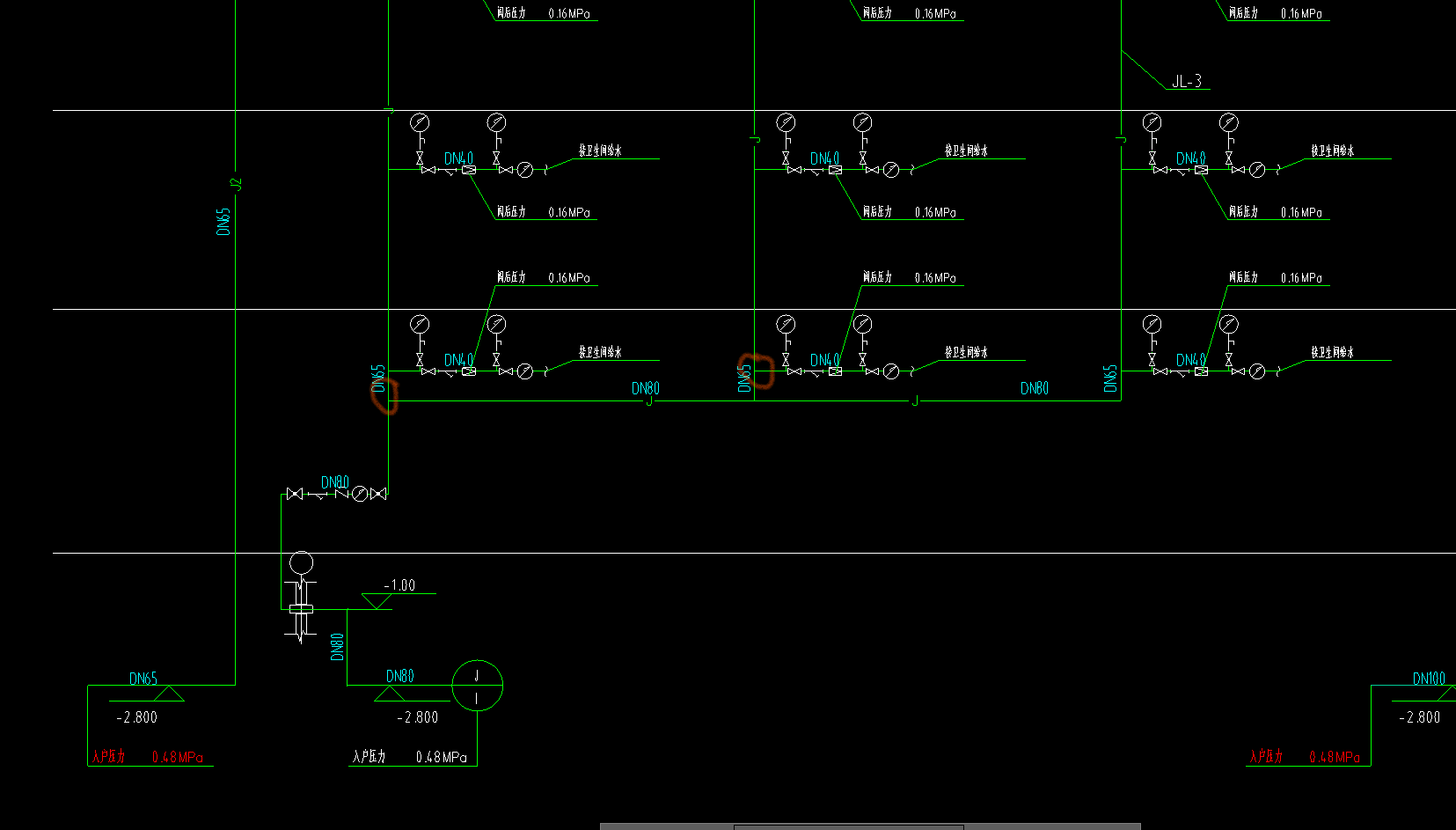Select red 入户压力 0.48MPa label at bottom-left
Viewport: 1456px width, 830px height.
click(x=148, y=757)
